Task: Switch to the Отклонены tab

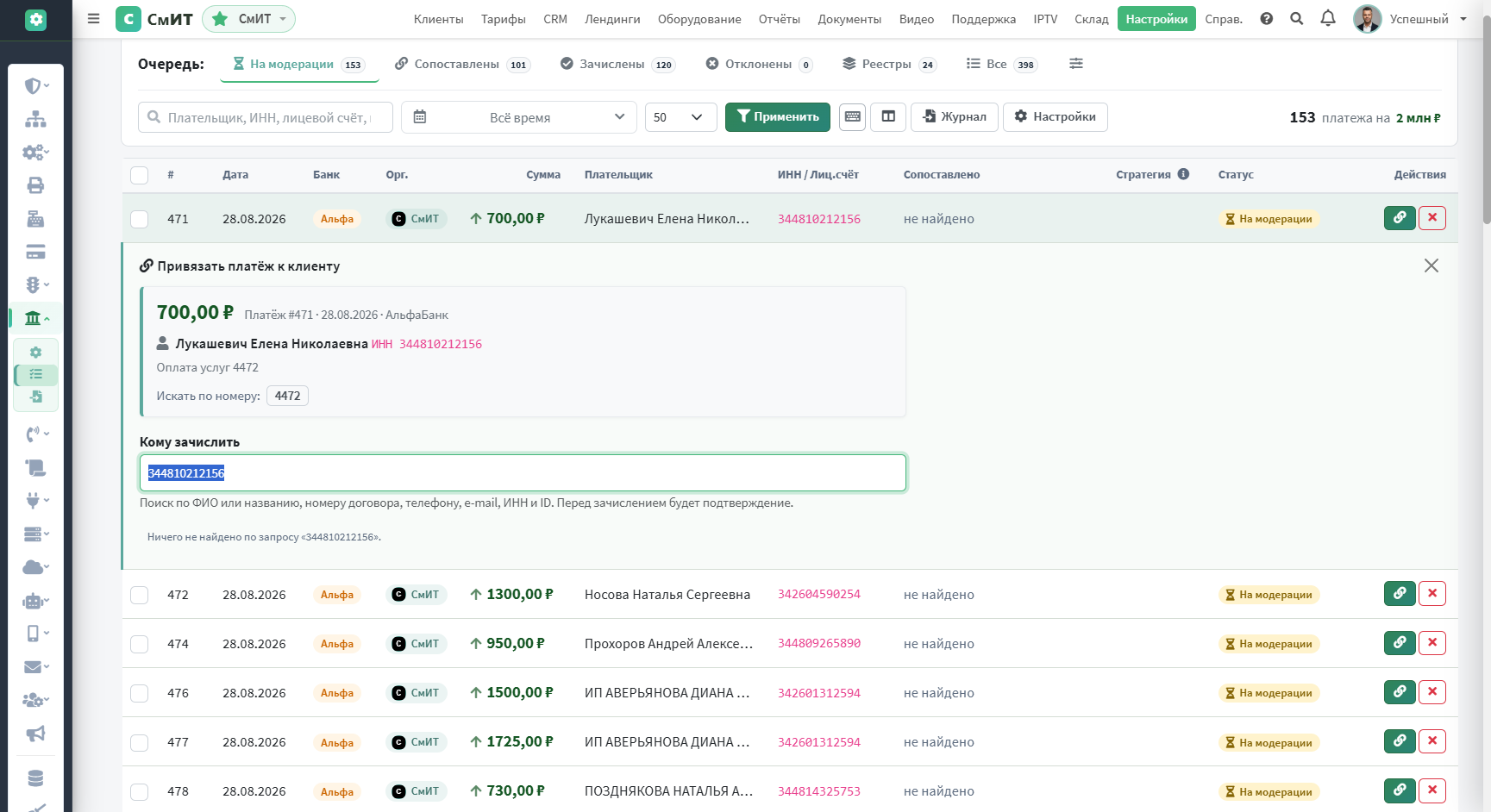Action: [759, 64]
